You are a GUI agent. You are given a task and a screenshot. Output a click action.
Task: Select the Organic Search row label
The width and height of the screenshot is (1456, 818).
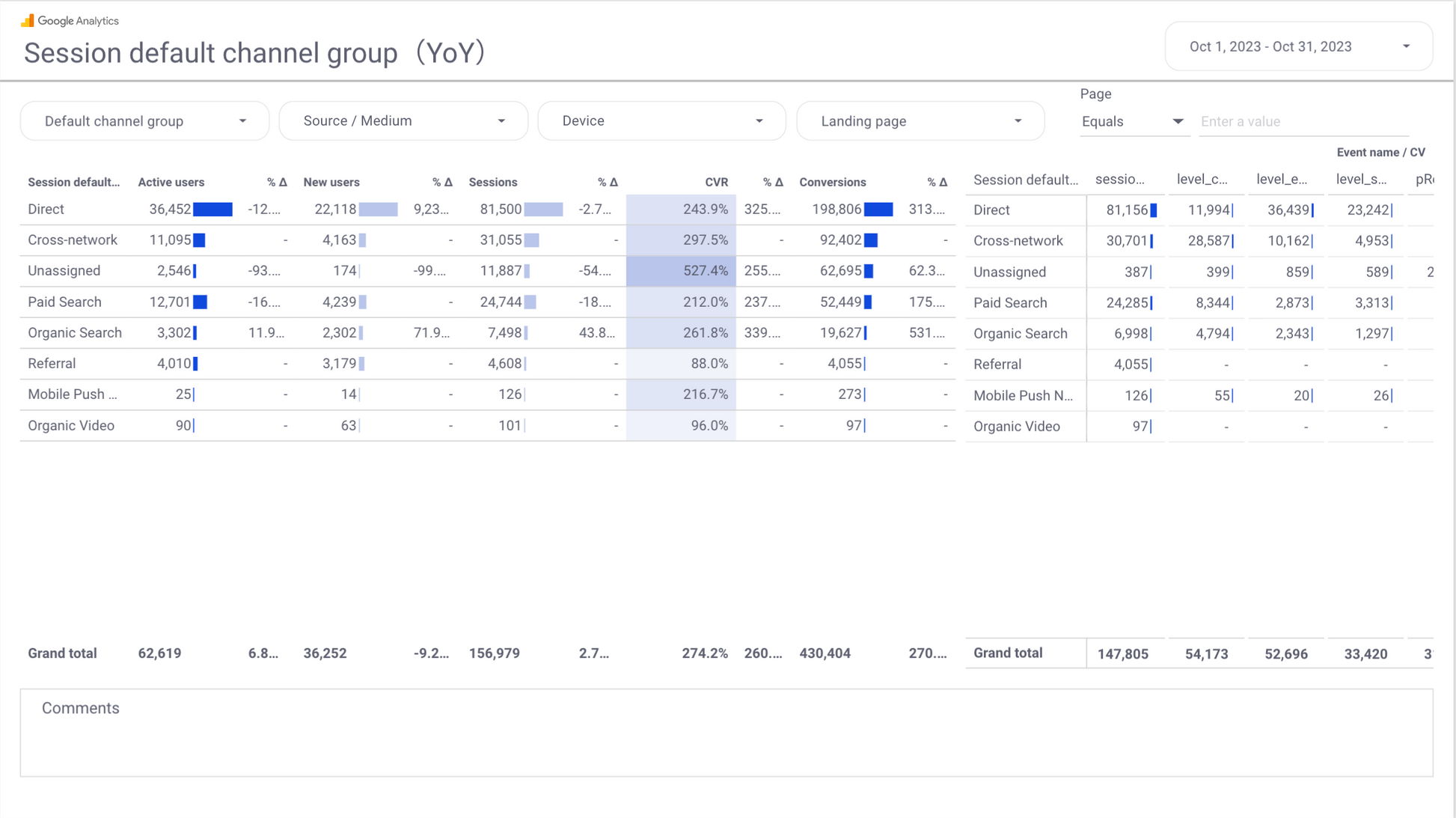point(75,333)
